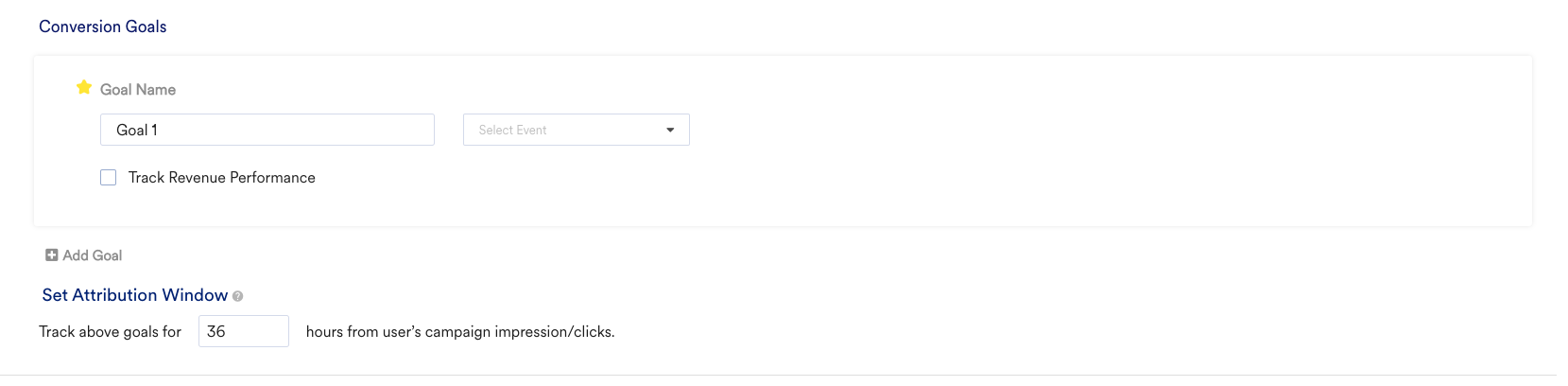
Task: Click the Goal Name label
Action: (138, 89)
